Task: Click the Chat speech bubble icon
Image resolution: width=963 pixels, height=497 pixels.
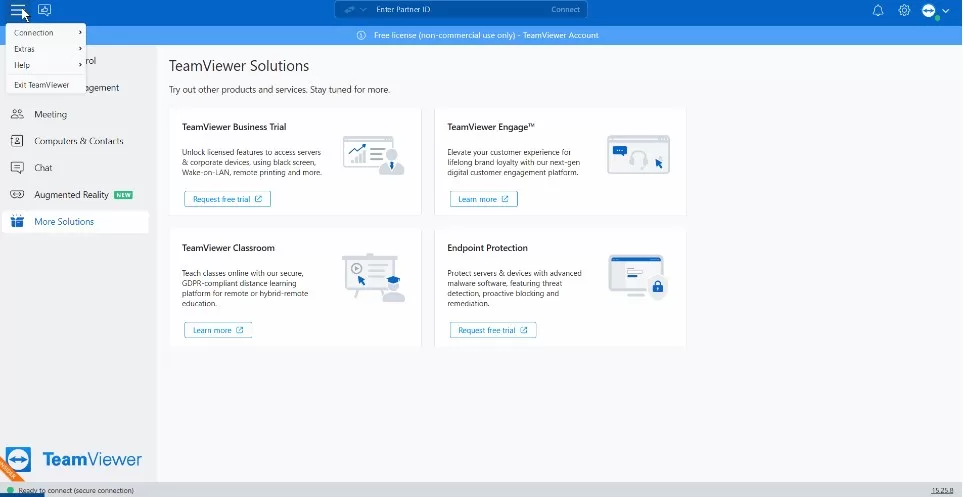Action: click(x=17, y=168)
